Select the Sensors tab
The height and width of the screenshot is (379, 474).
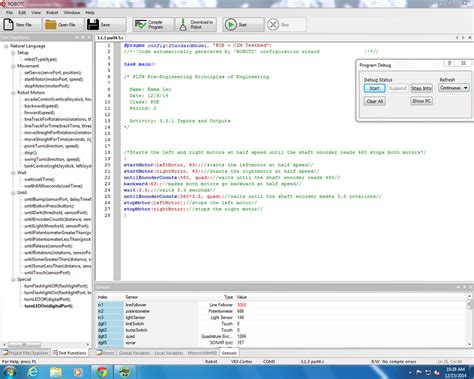tap(229, 353)
